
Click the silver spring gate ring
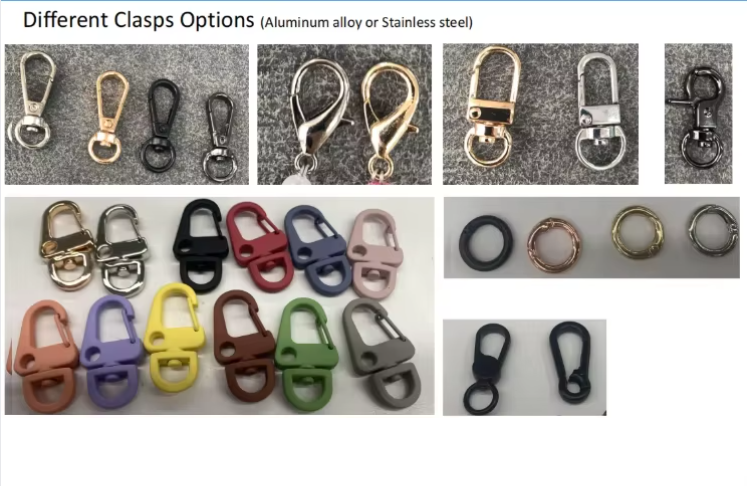pyautogui.click(x=713, y=231)
